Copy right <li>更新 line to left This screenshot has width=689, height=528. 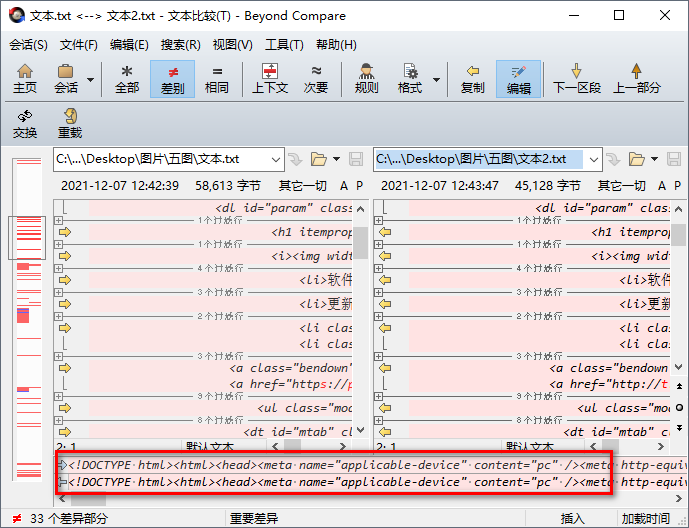(x=385, y=304)
